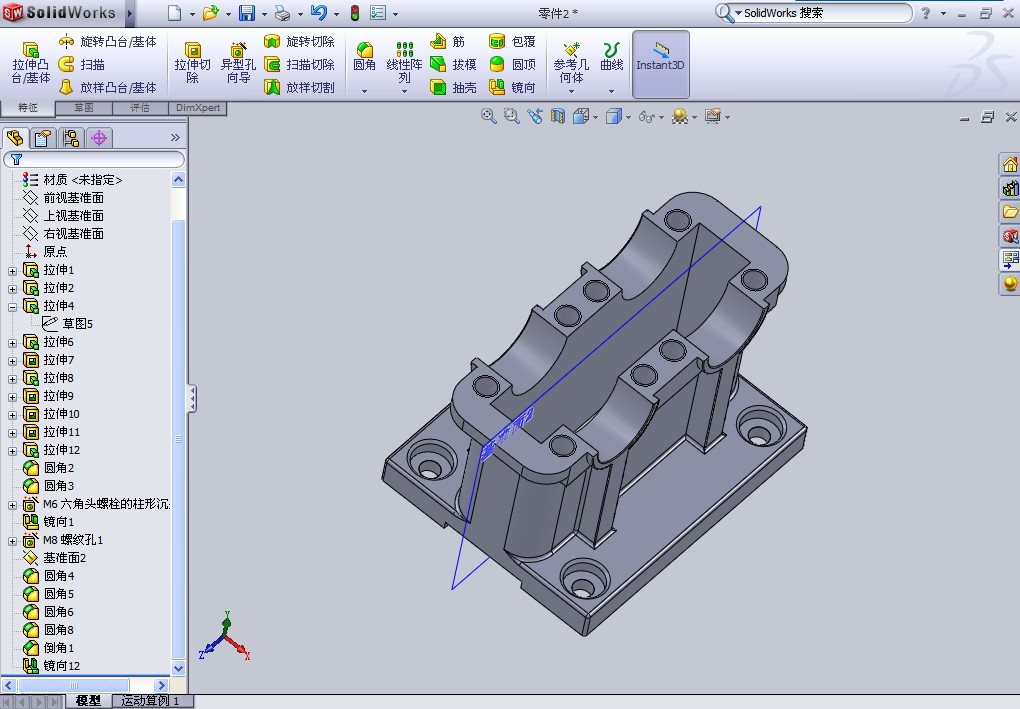Open the DimXpertManager panel tab
The image size is (1020, 709).
pyautogui.click(x=99, y=138)
